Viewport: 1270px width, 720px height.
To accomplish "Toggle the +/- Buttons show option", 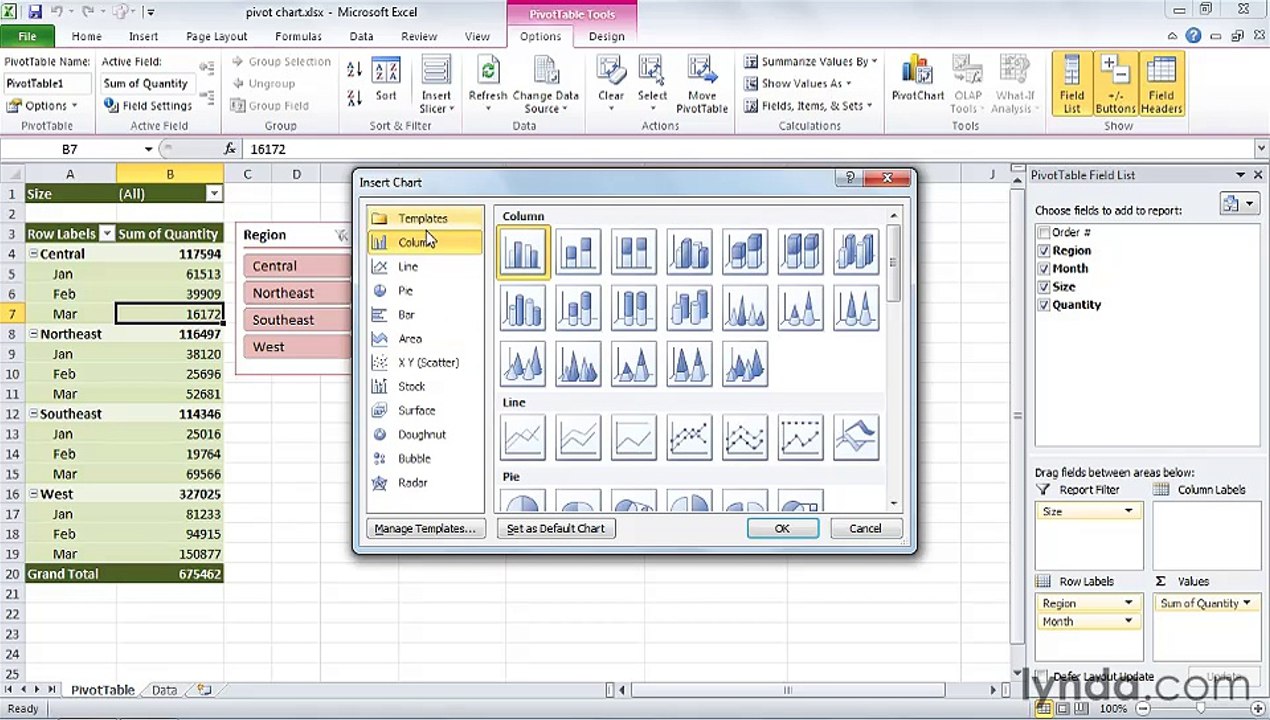I will click(1115, 86).
